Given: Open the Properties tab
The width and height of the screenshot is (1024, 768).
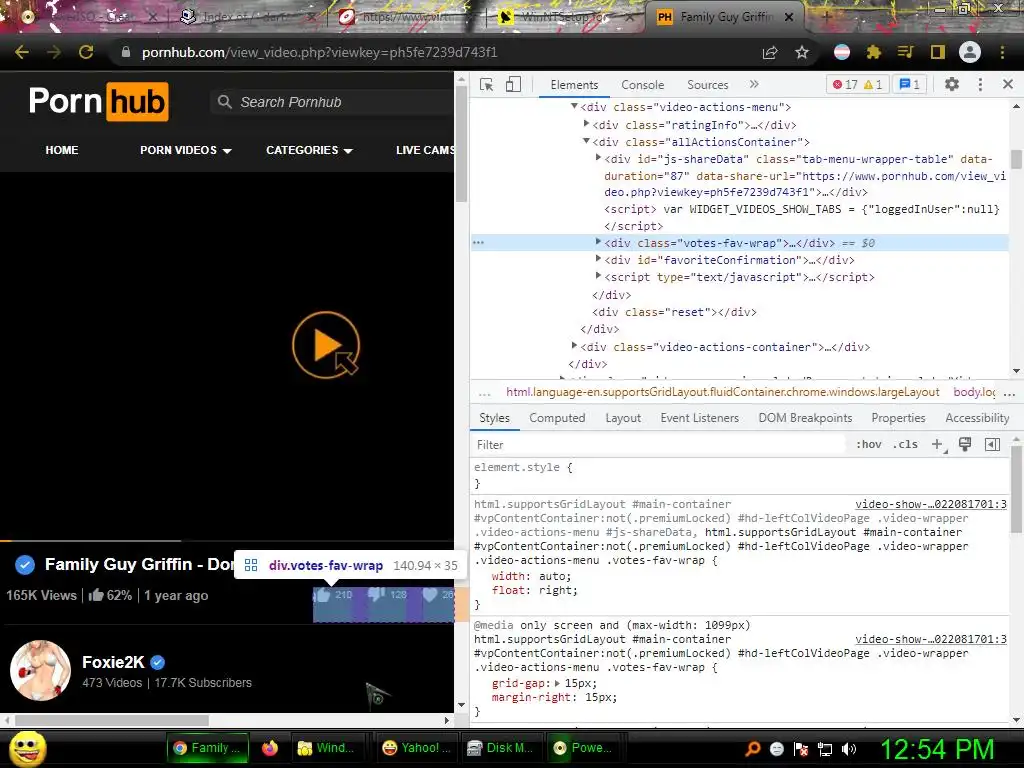Looking at the screenshot, I should pyautogui.click(x=898, y=418).
